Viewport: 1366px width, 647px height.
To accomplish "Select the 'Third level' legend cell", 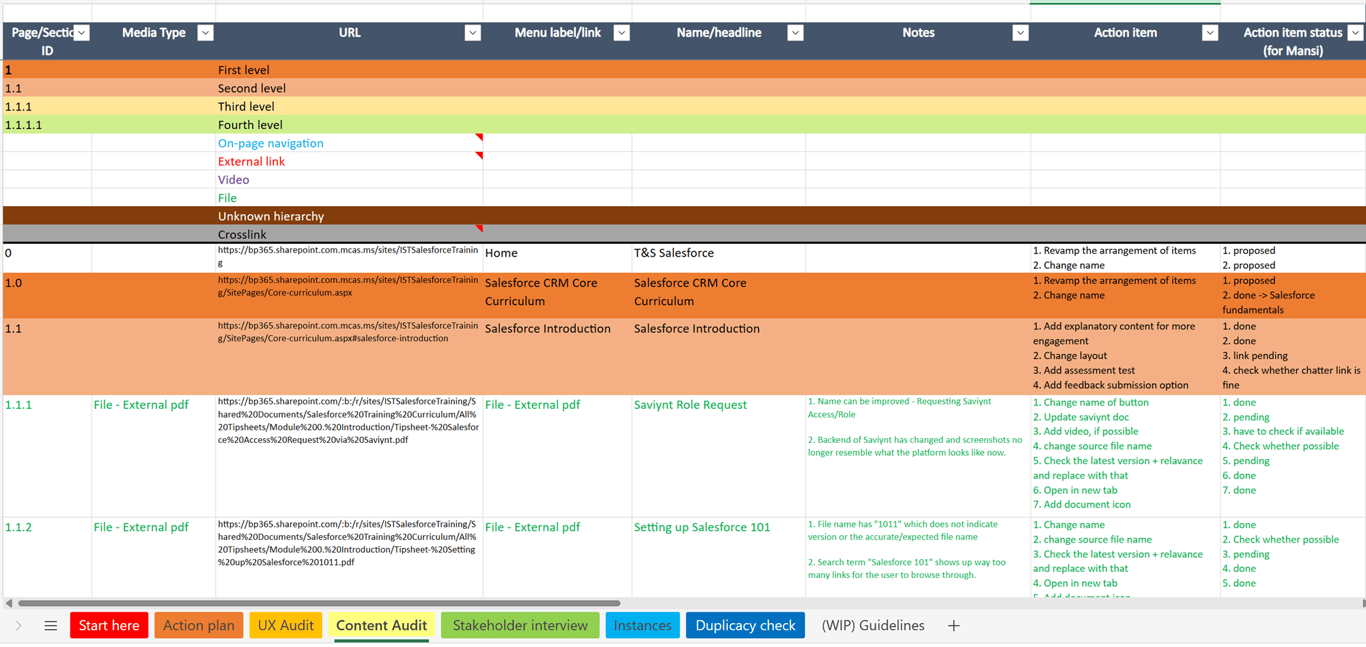I will point(349,107).
